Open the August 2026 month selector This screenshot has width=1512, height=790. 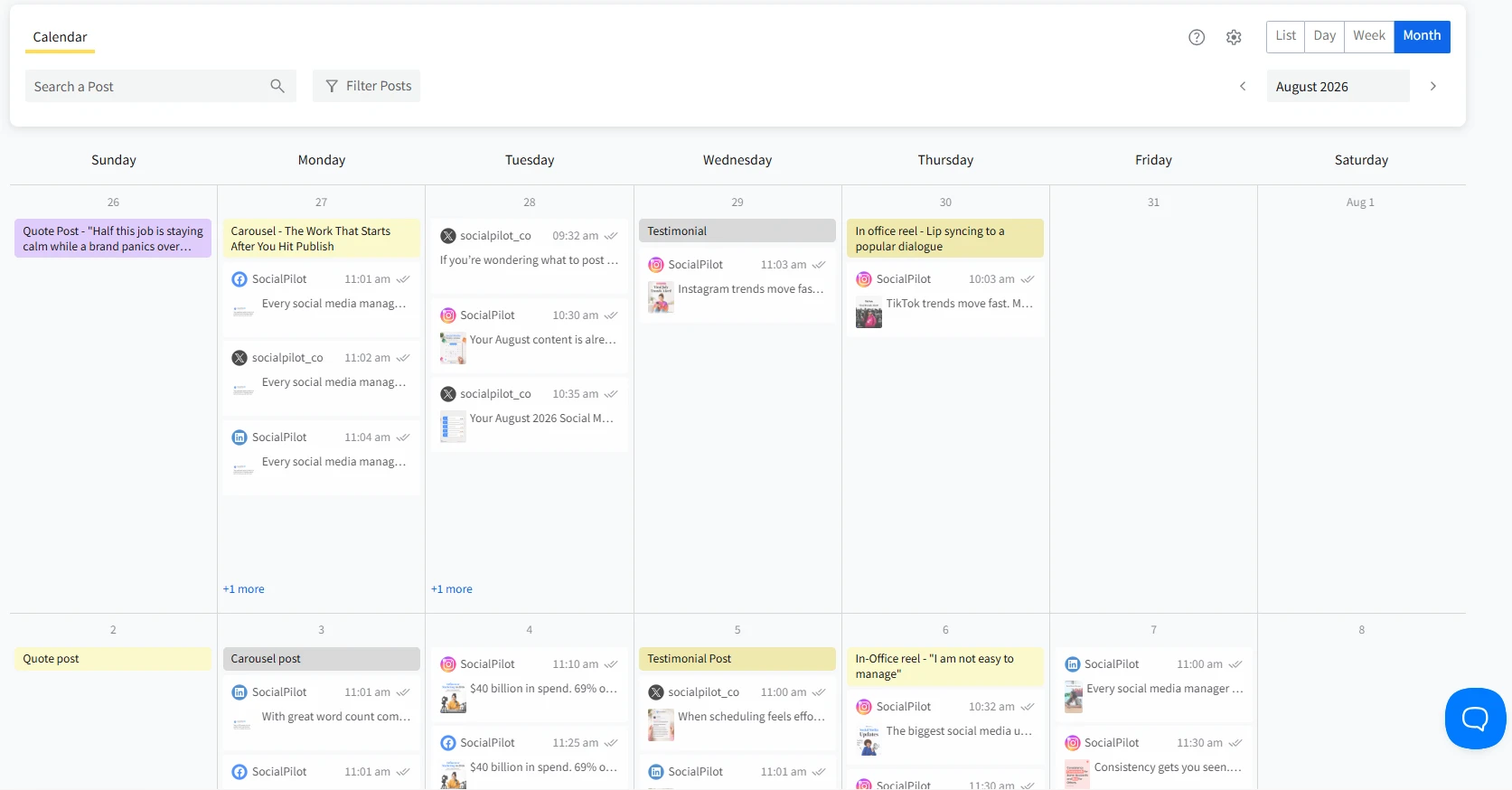click(x=1338, y=86)
